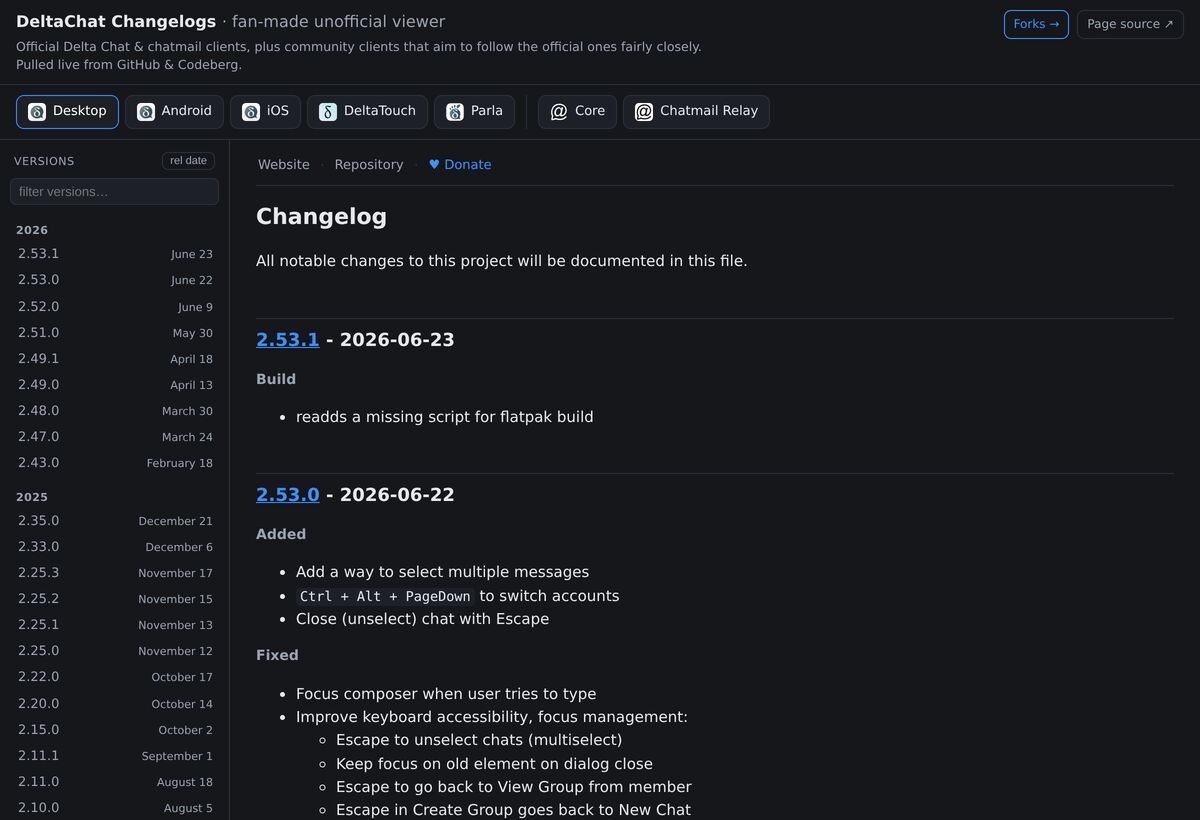Click the heart icon beside Donate
1200x820 pixels.
coord(434,165)
